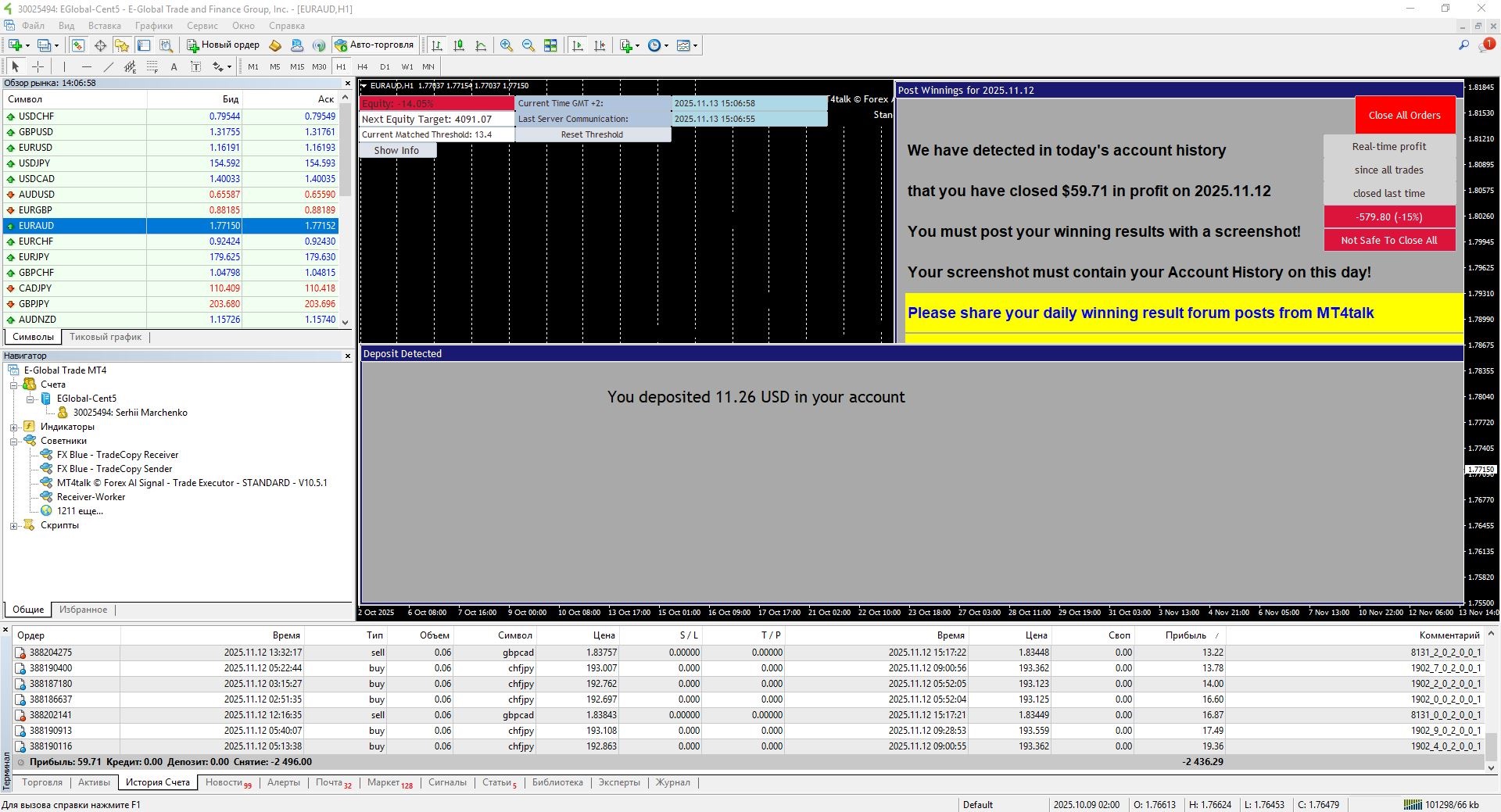Toggle the Авто-торговля auto trading button
1501x812 pixels.
(x=374, y=45)
